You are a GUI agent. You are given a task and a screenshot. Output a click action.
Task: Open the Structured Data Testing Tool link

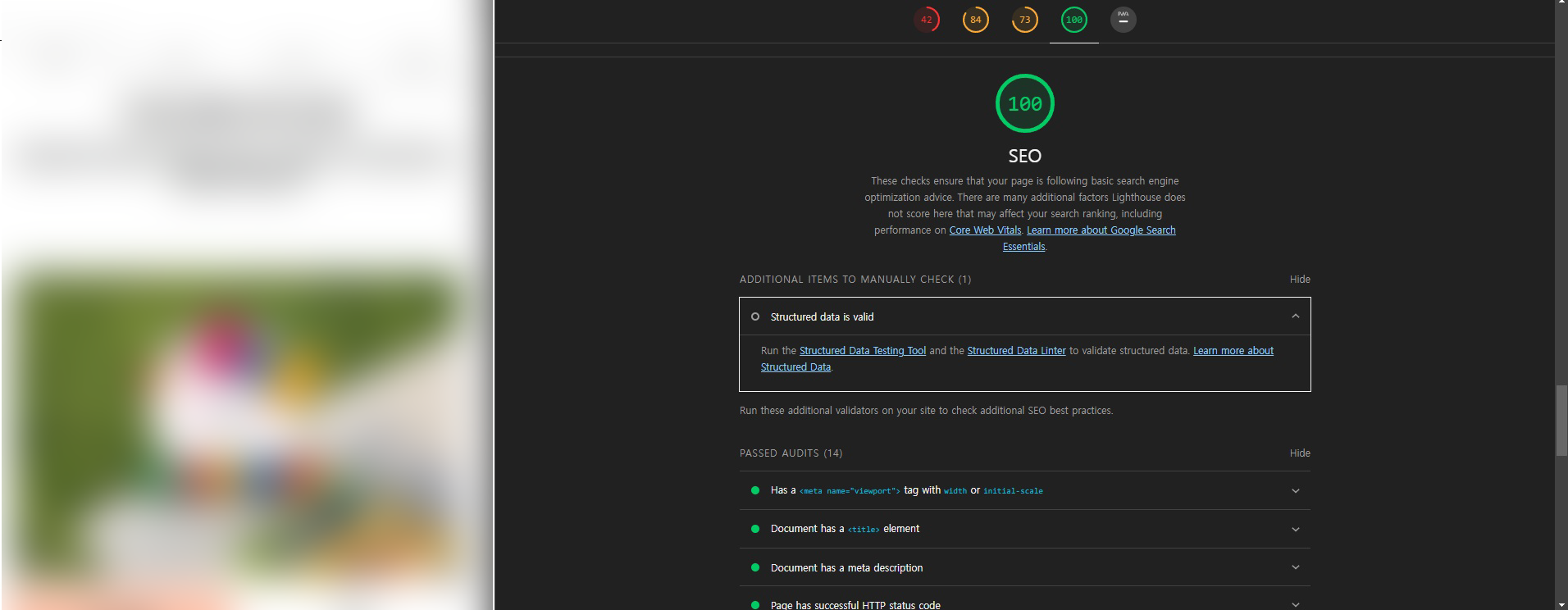tap(862, 351)
